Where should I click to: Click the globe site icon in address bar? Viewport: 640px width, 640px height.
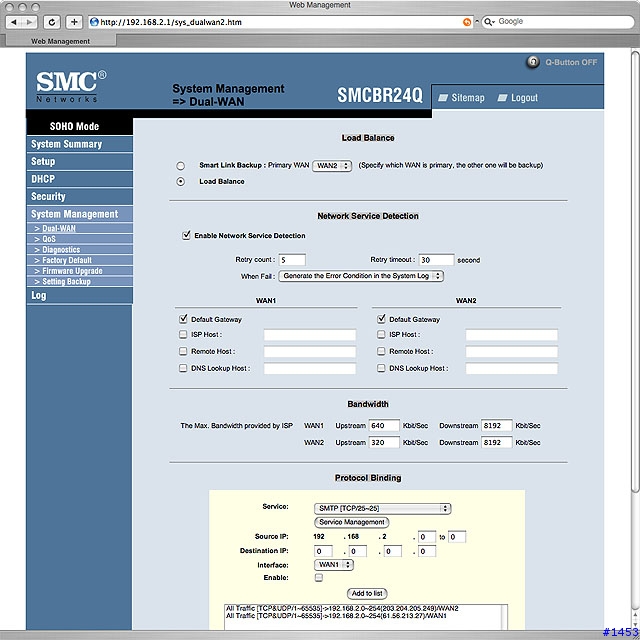tap(94, 22)
